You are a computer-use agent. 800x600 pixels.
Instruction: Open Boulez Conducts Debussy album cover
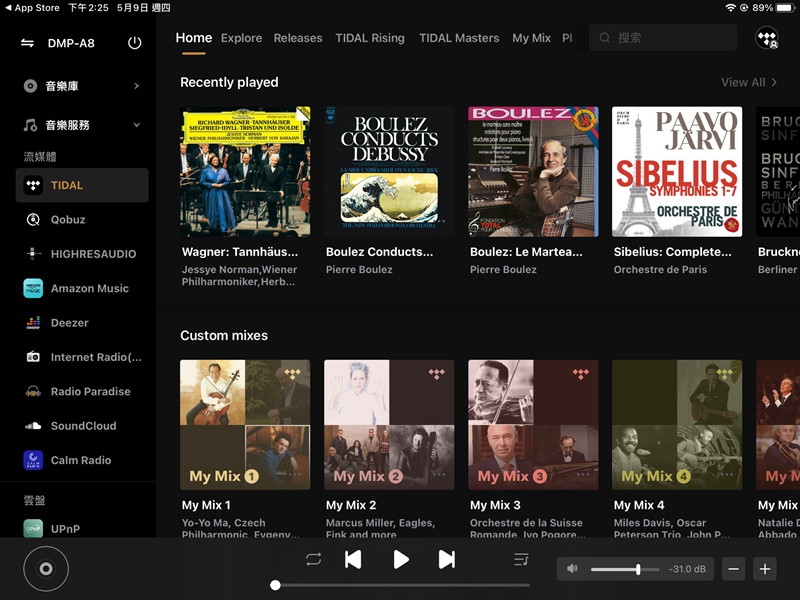coord(389,171)
